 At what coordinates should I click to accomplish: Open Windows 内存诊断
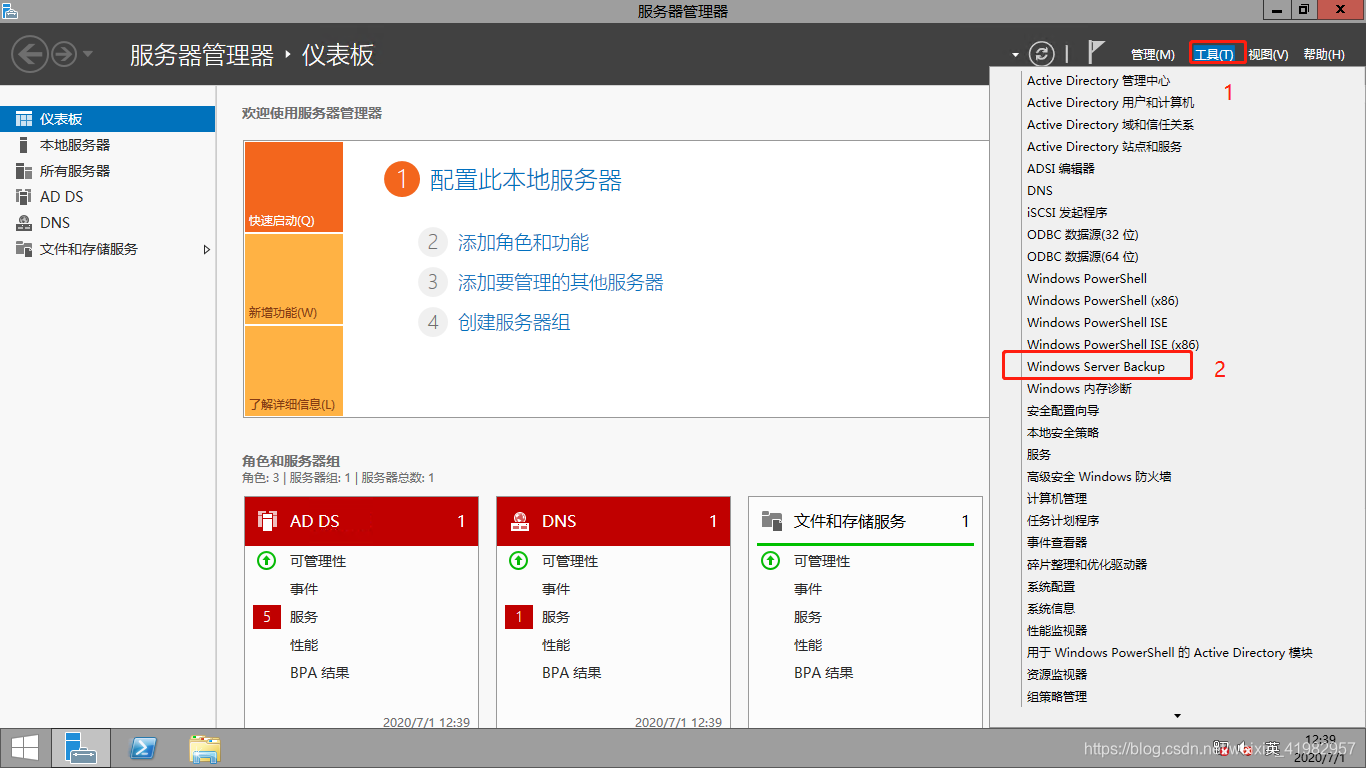[1079, 389]
